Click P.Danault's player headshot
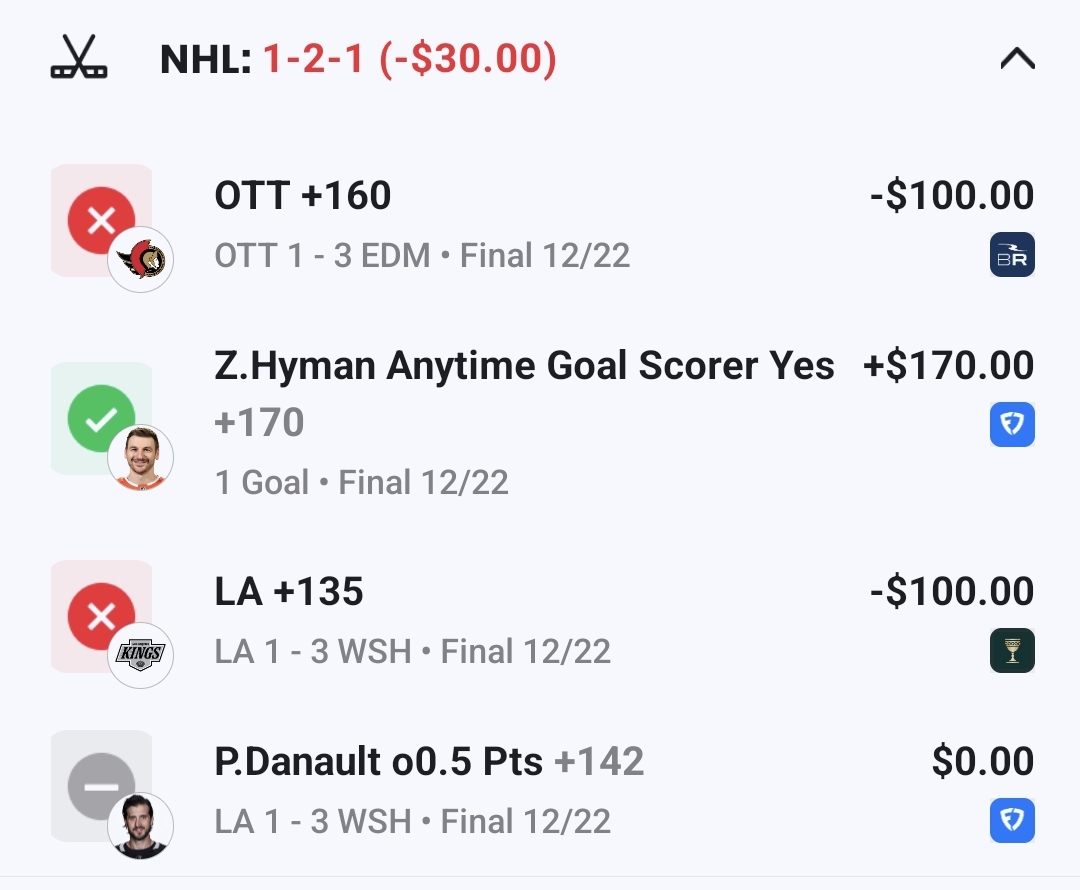This screenshot has height=890, width=1080. click(x=141, y=826)
